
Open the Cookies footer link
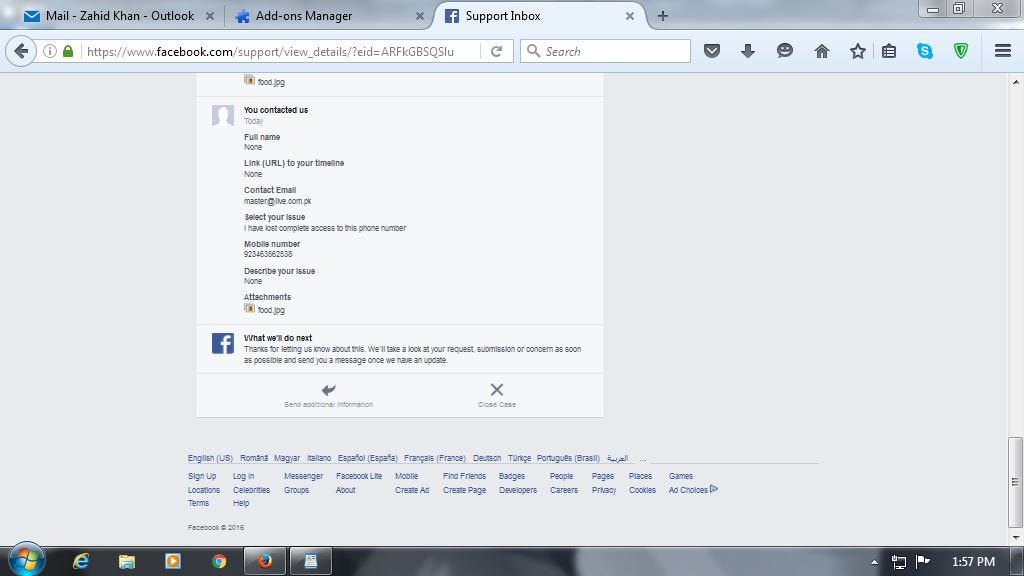[643, 490]
